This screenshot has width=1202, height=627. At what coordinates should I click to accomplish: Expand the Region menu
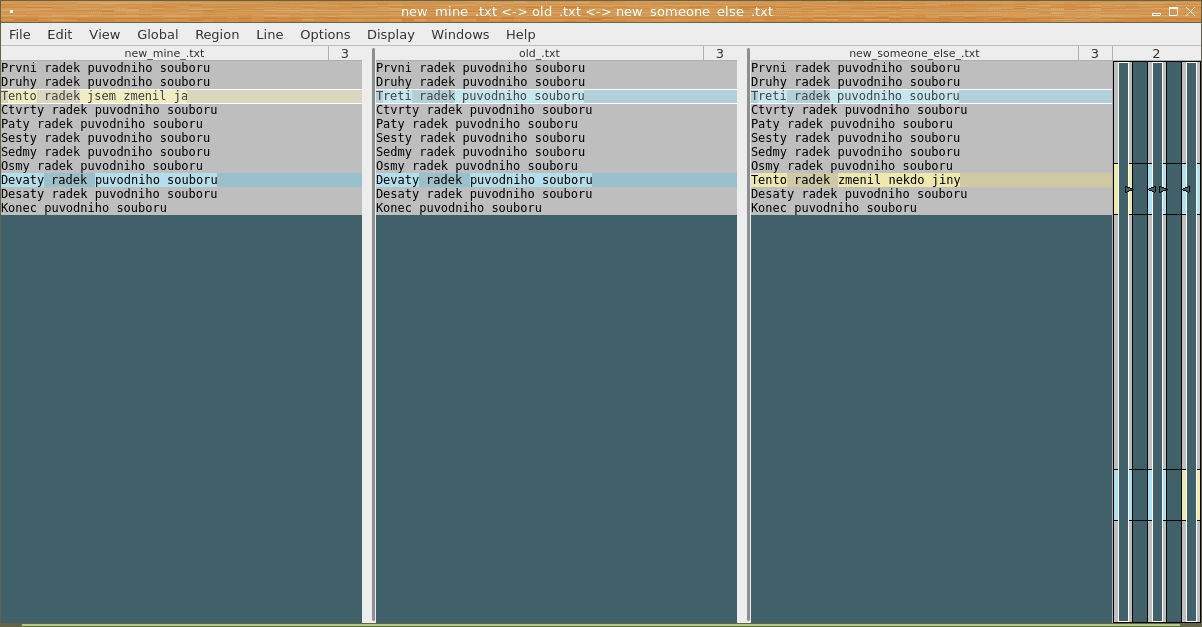pos(217,34)
